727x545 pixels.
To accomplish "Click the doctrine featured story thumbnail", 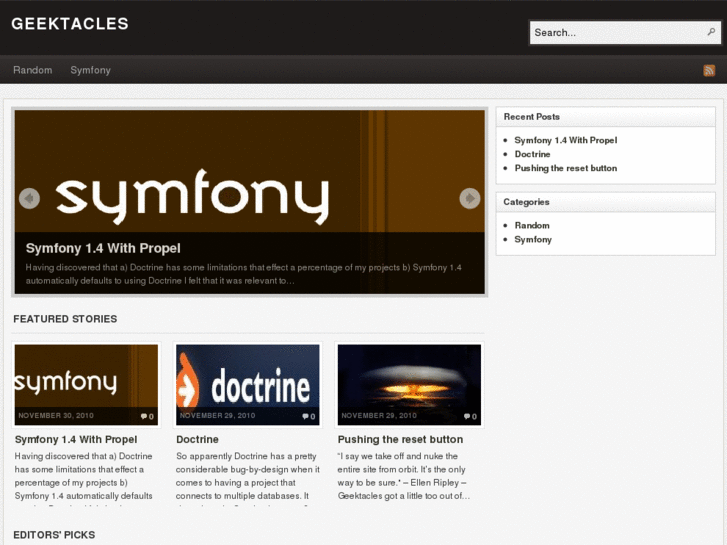I will click(x=248, y=385).
